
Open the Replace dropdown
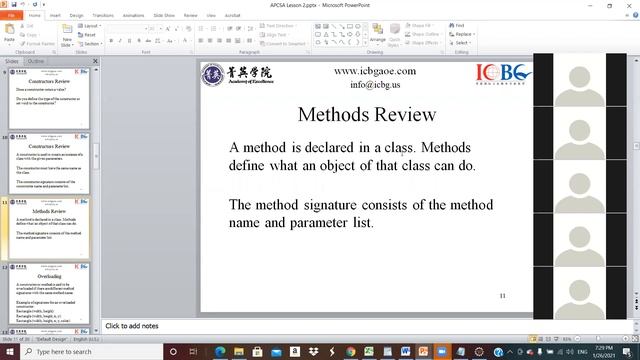[462, 34]
